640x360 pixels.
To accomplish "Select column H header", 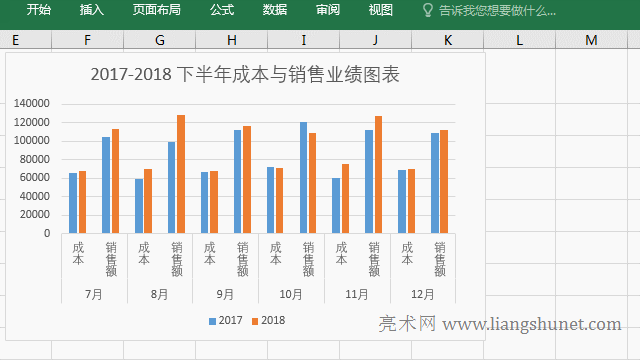I will click(231, 40).
